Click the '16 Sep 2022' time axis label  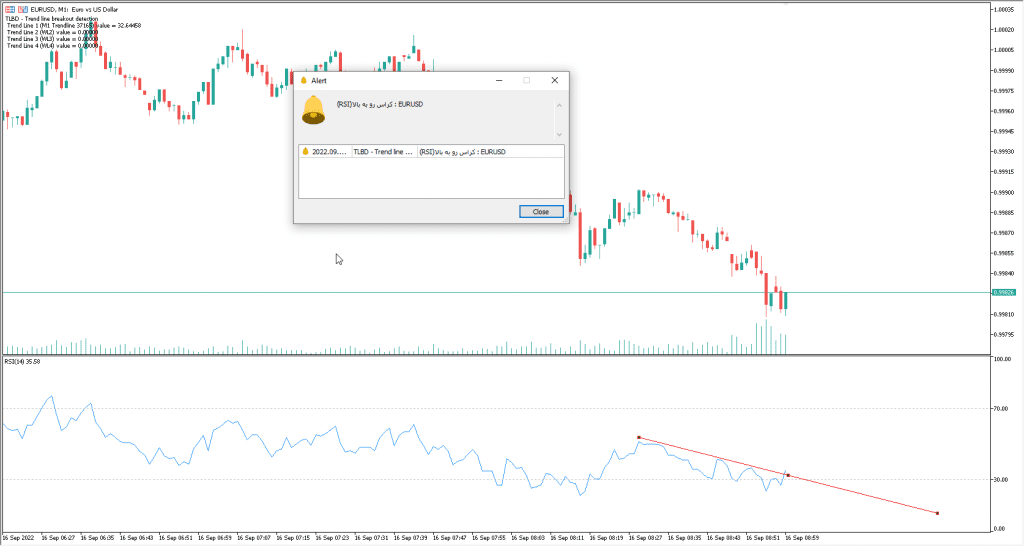coord(19,538)
